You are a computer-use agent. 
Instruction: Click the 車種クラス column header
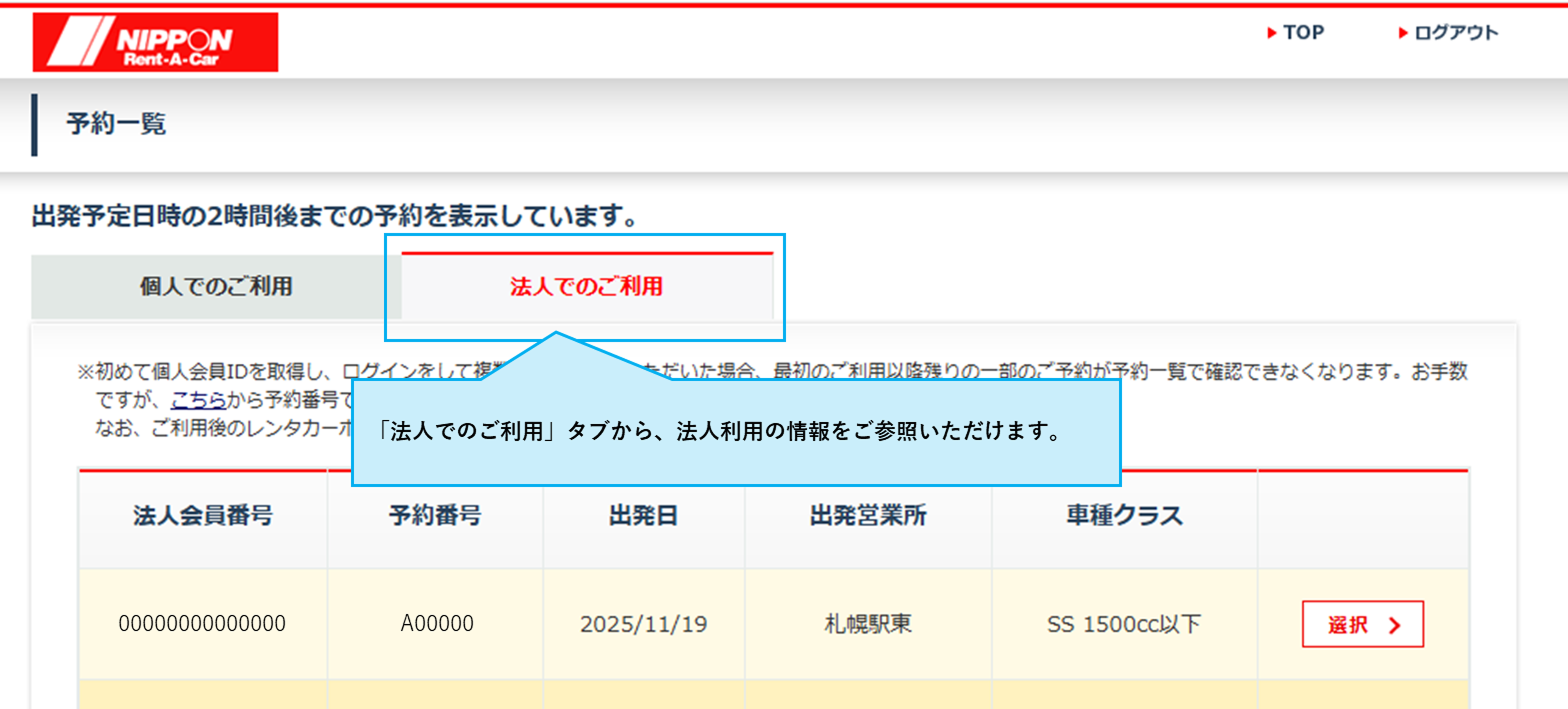click(x=1124, y=517)
